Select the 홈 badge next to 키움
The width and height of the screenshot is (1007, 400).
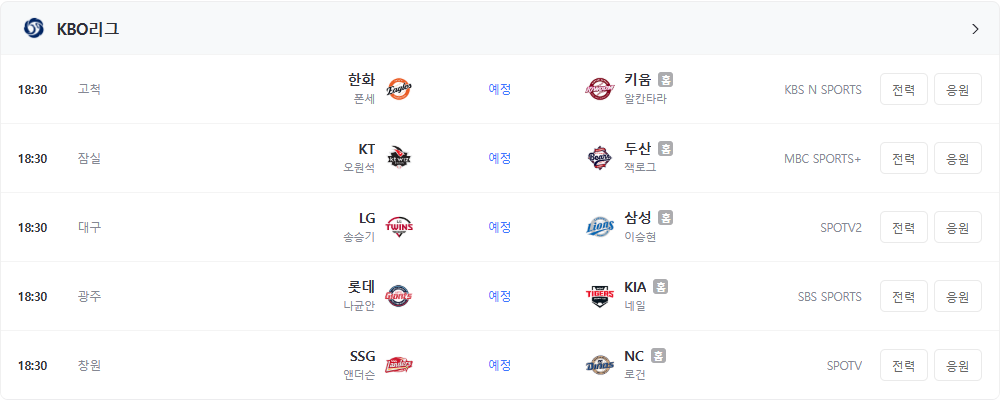click(666, 80)
